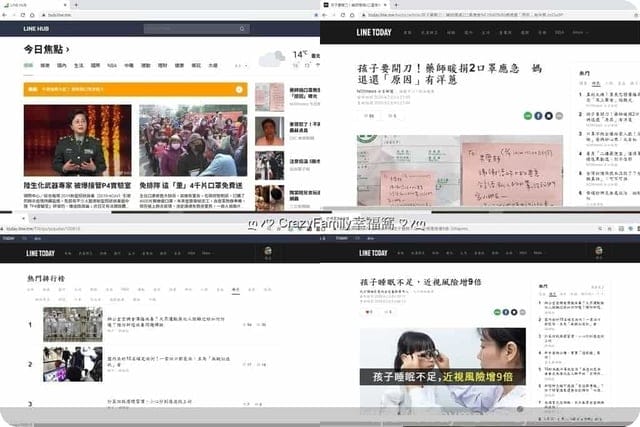Viewport: 640px width, 427px height.
Task: Click the LINE TODAY logo on the 熱門排行榜 page
Action: point(40,254)
